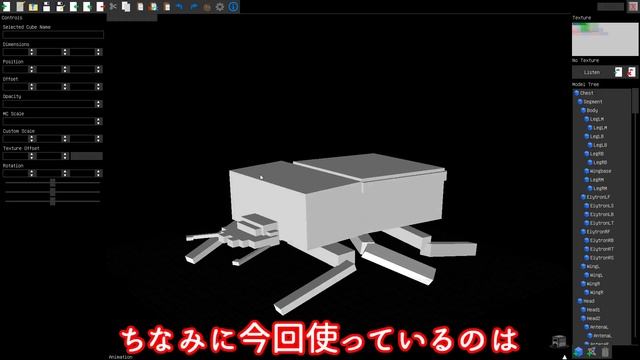
Task: Select Head in the model tree
Action: tap(589, 301)
